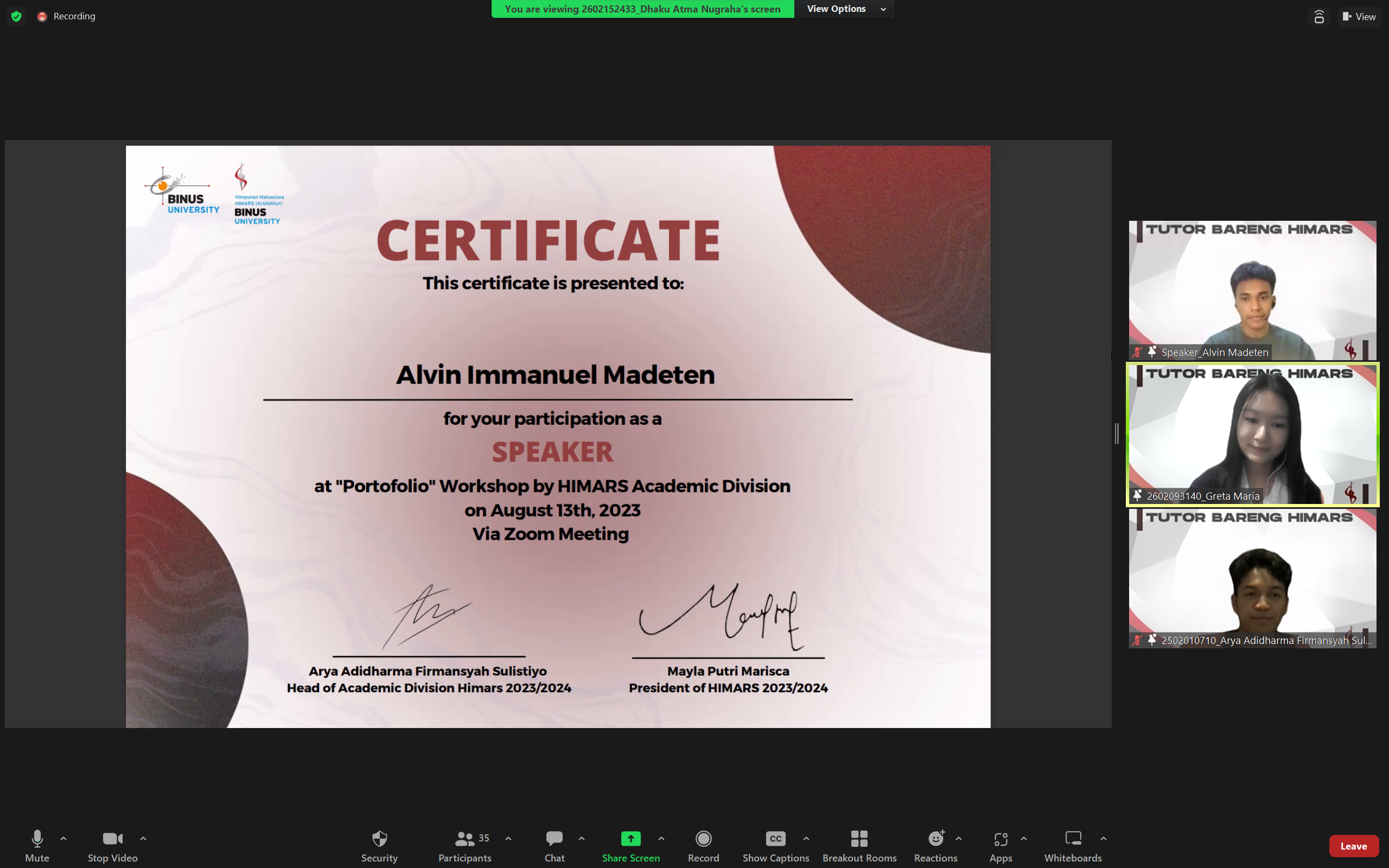This screenshot has width=1389, height=868.
Task: Open Breakout Rooms
Action: [x=859, y=846]
